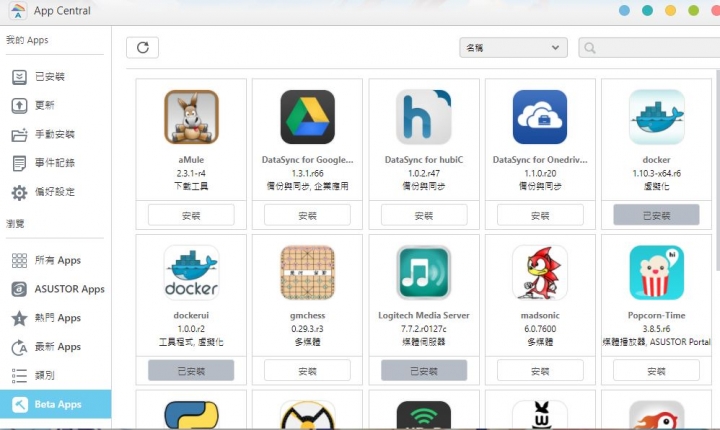Click the DataSync for Google Drive icon

308,117
